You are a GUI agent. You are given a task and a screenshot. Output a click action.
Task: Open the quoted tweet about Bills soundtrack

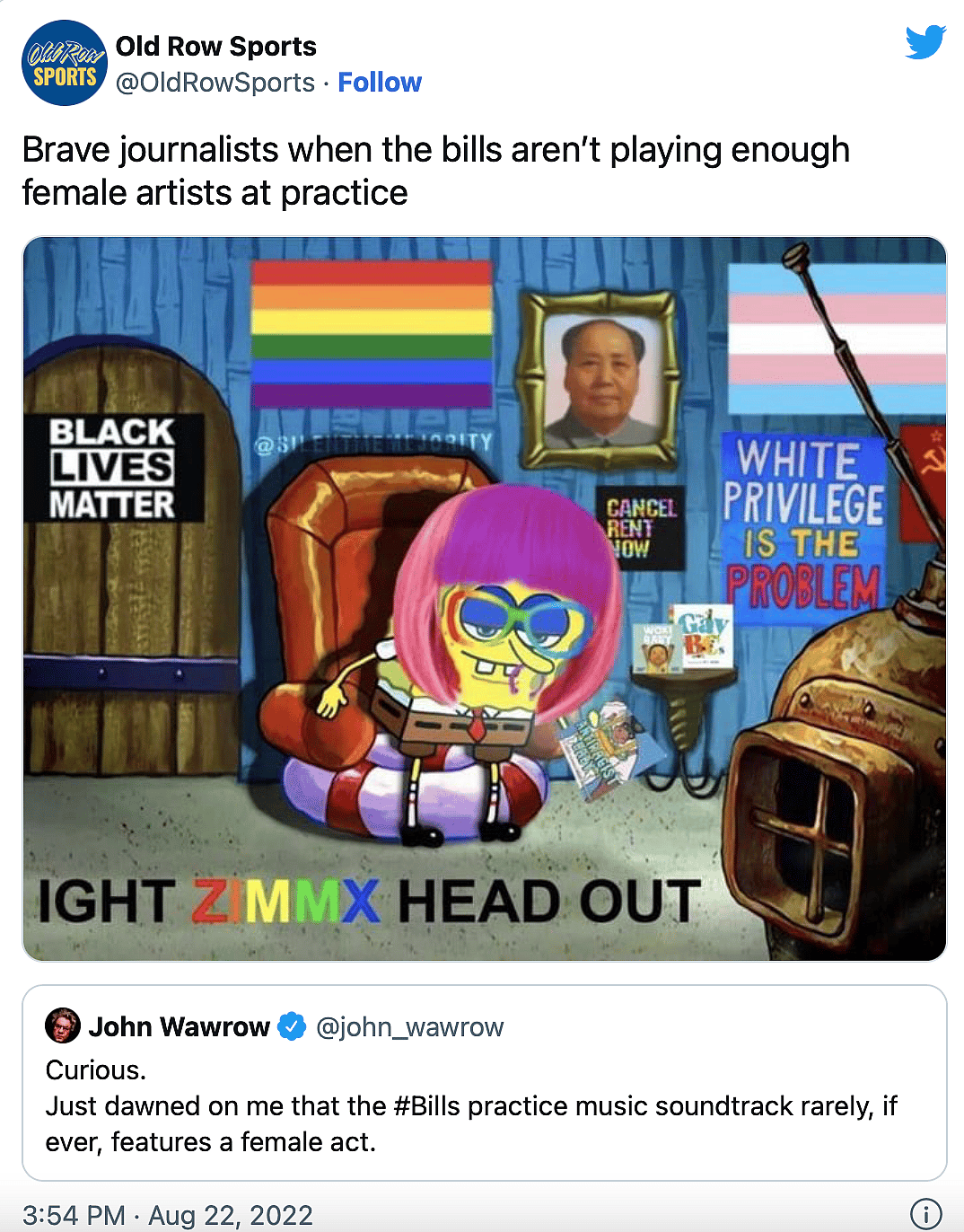click(485, 1083)
